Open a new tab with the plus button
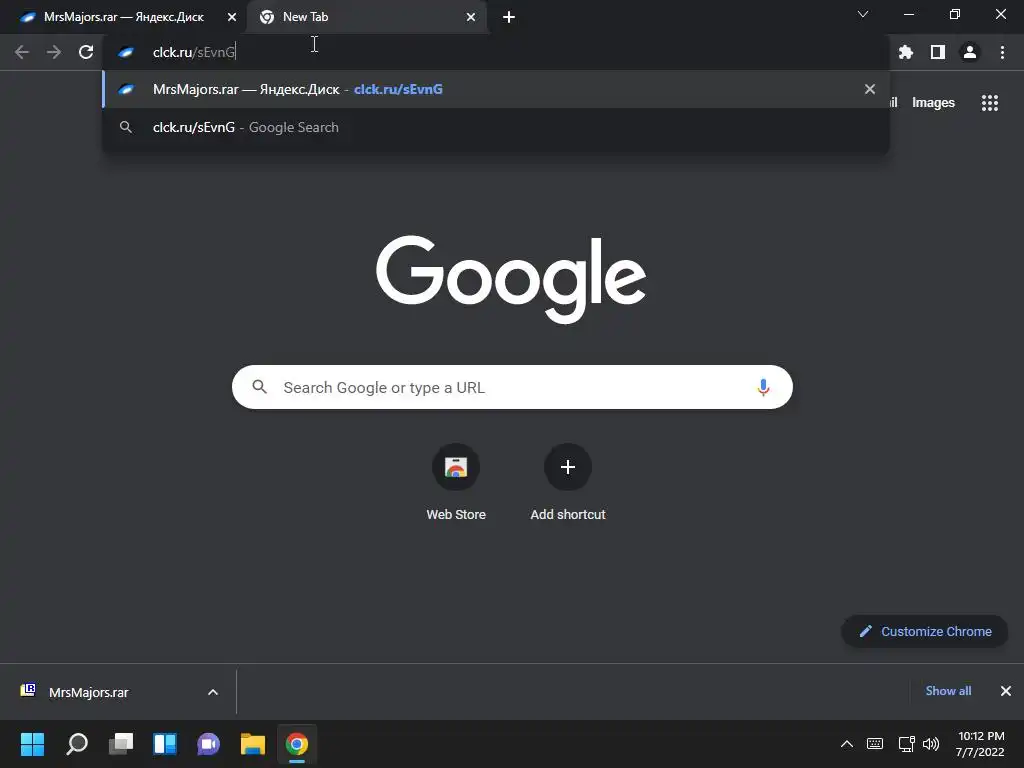This screenshot has width=1024, height=768. coord(509,18)
